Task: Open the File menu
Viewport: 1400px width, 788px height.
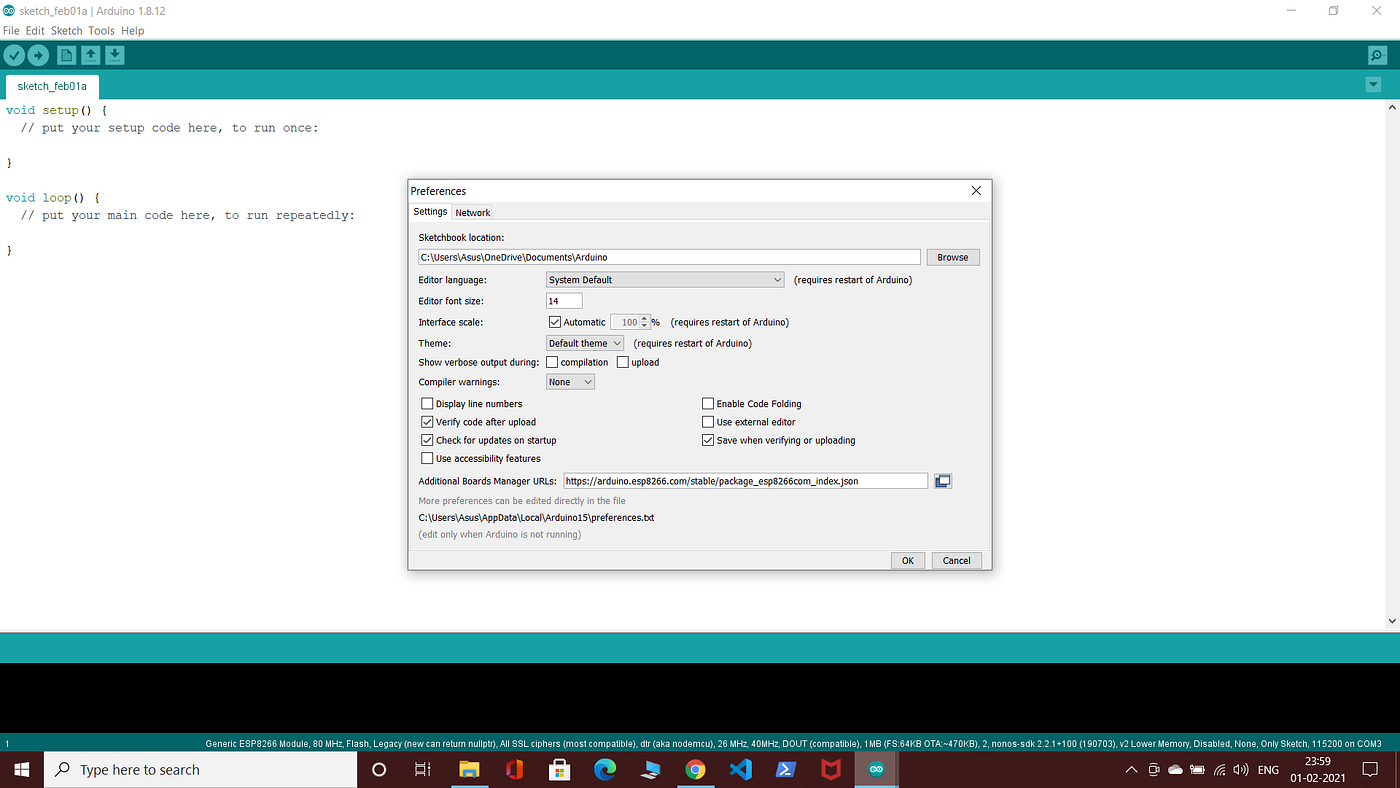Action: pyautogui.click(x=11, y=30)
